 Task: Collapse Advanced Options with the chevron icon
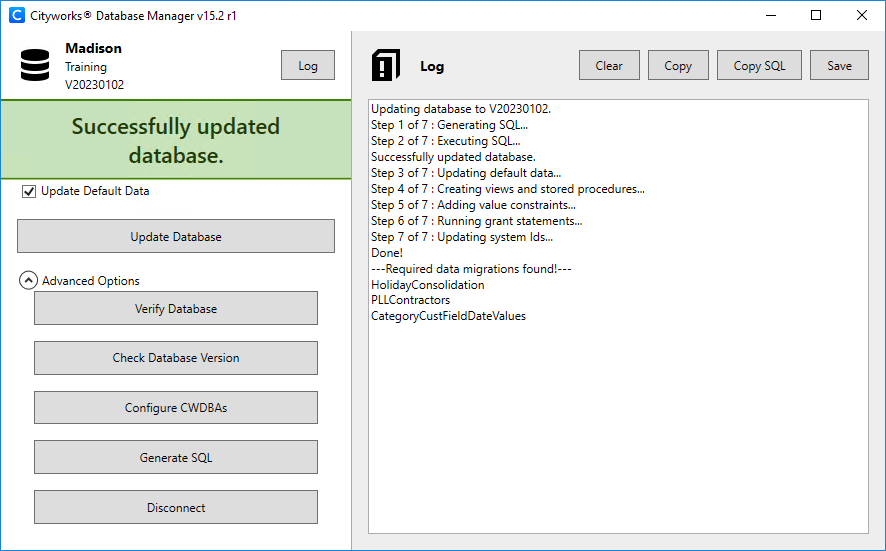pyautogui.click(x=28, y=281)
